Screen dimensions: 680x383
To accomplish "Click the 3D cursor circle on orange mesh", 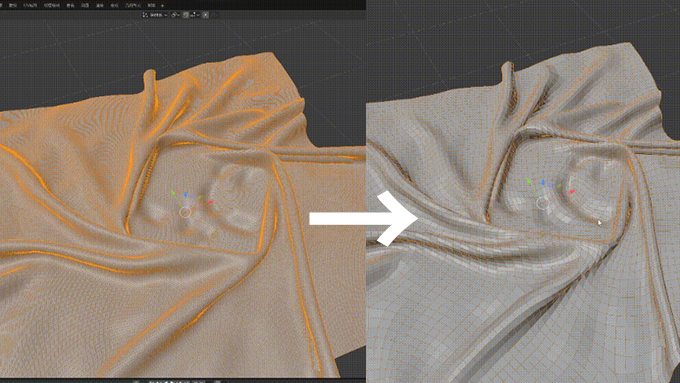I will [x=185, y=212].
